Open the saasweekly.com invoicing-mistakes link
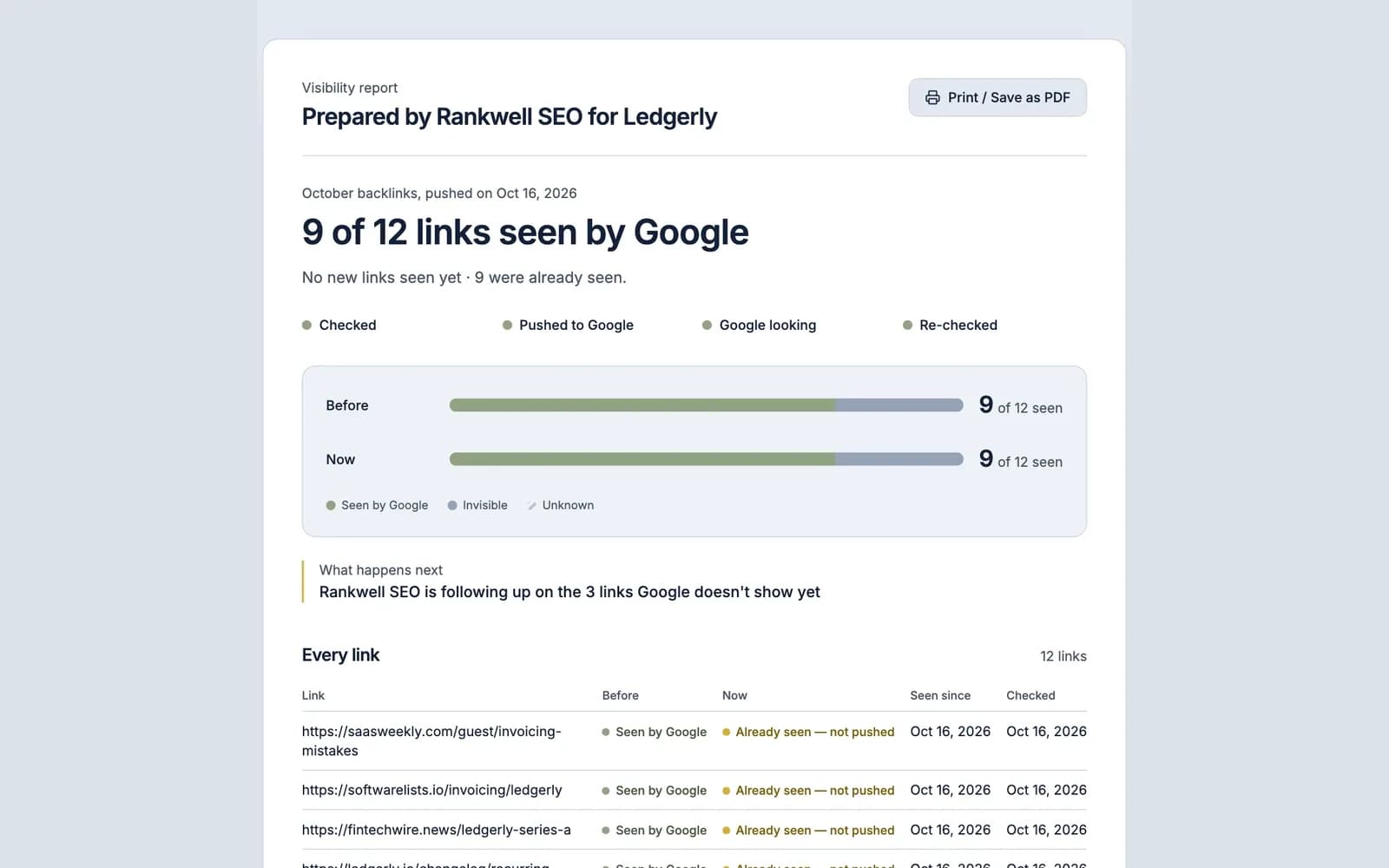This screenshot has width=1389, height=868. point(431,740)
